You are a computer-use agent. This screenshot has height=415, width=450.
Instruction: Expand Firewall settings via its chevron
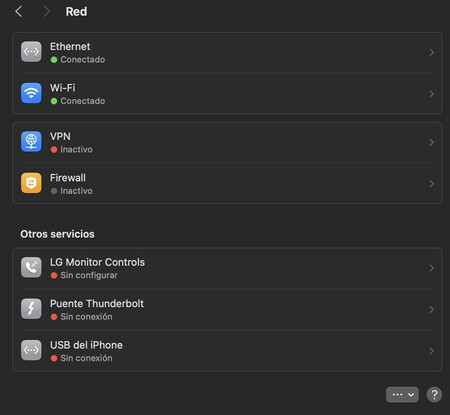(x=431, y=184)
